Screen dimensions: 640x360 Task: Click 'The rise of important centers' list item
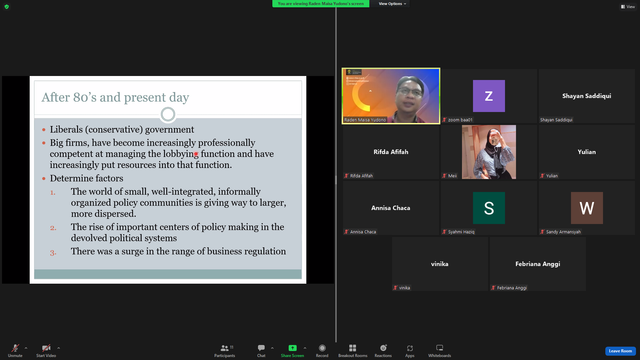[x=178, y=232]
